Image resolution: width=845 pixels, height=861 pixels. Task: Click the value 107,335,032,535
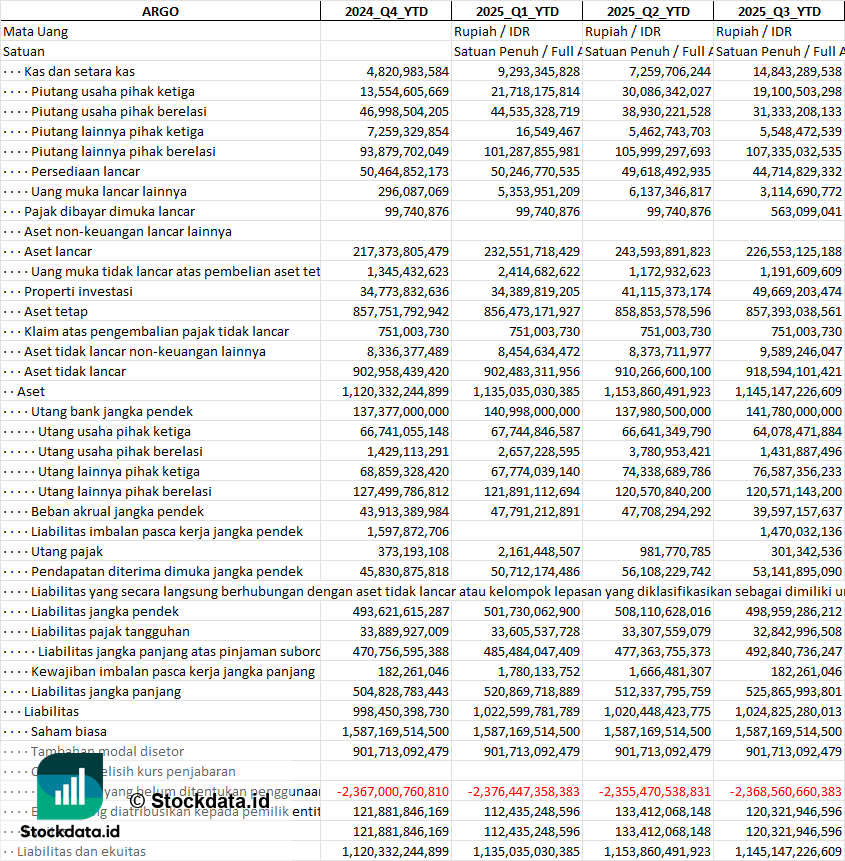pos(793,152)
